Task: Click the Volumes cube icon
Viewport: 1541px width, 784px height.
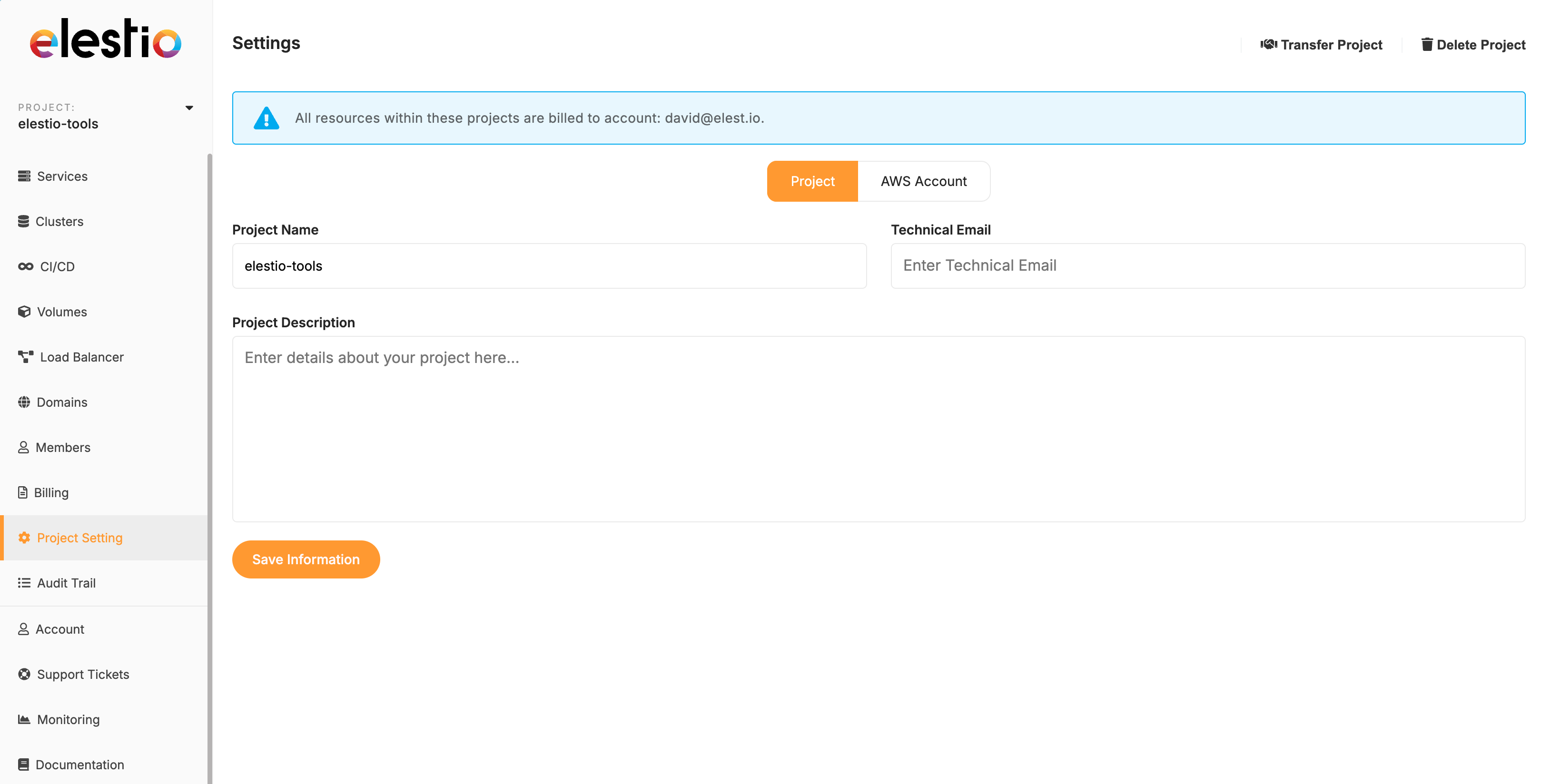Action: (24, 312)
